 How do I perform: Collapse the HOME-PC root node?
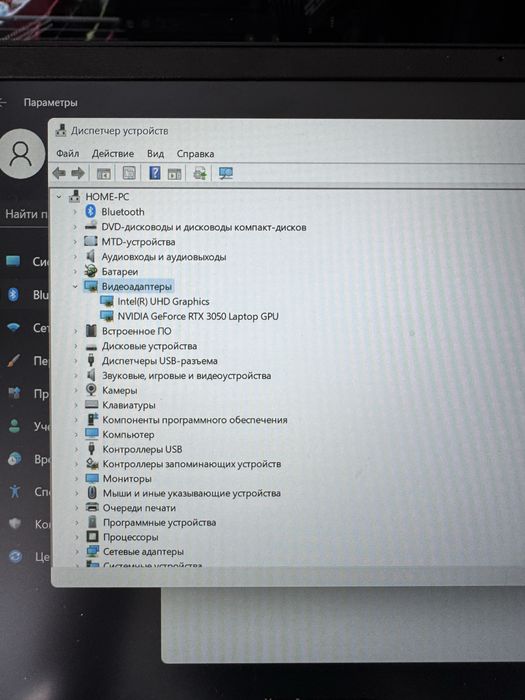click(x=59, y=196)
